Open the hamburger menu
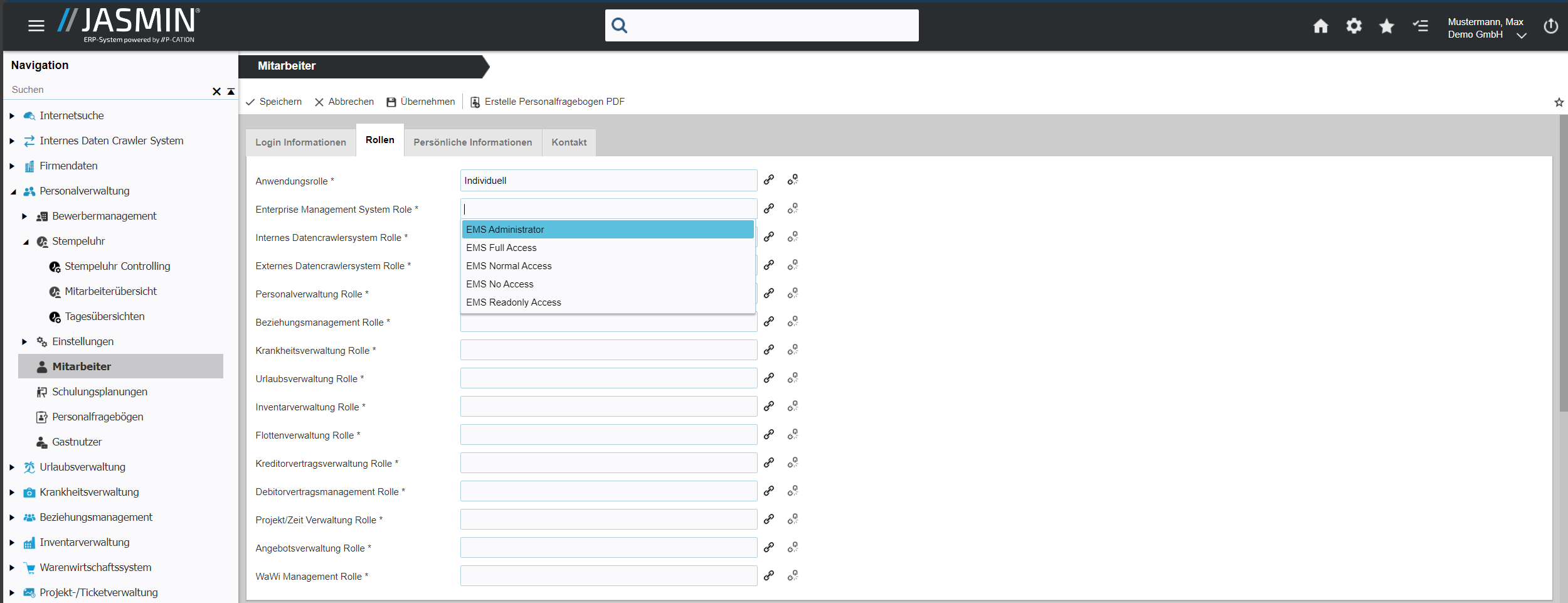The width and height of the screenshot is (1568, 603). click(x=36, y=26)
